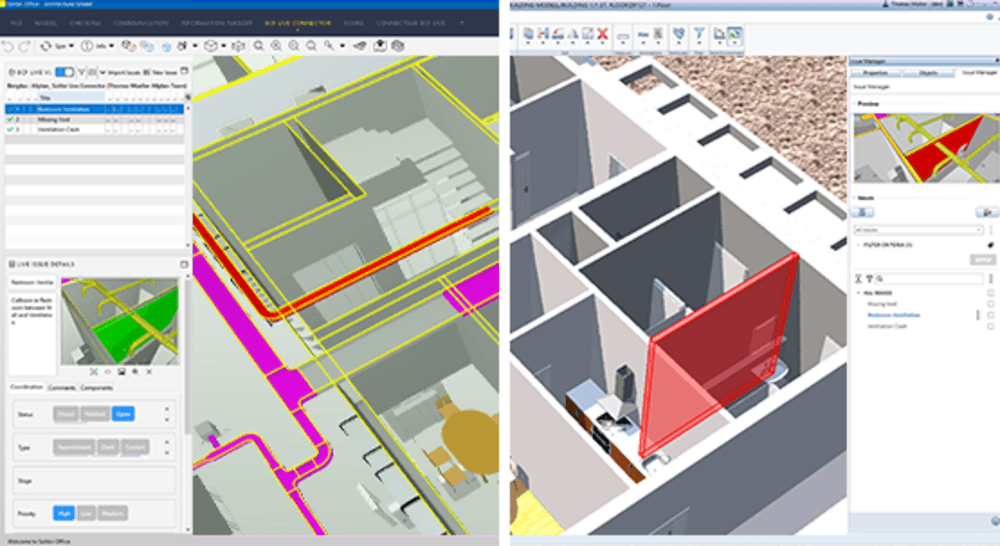
Task: Click the filter icon beside issue search
Action: [869, 279]
